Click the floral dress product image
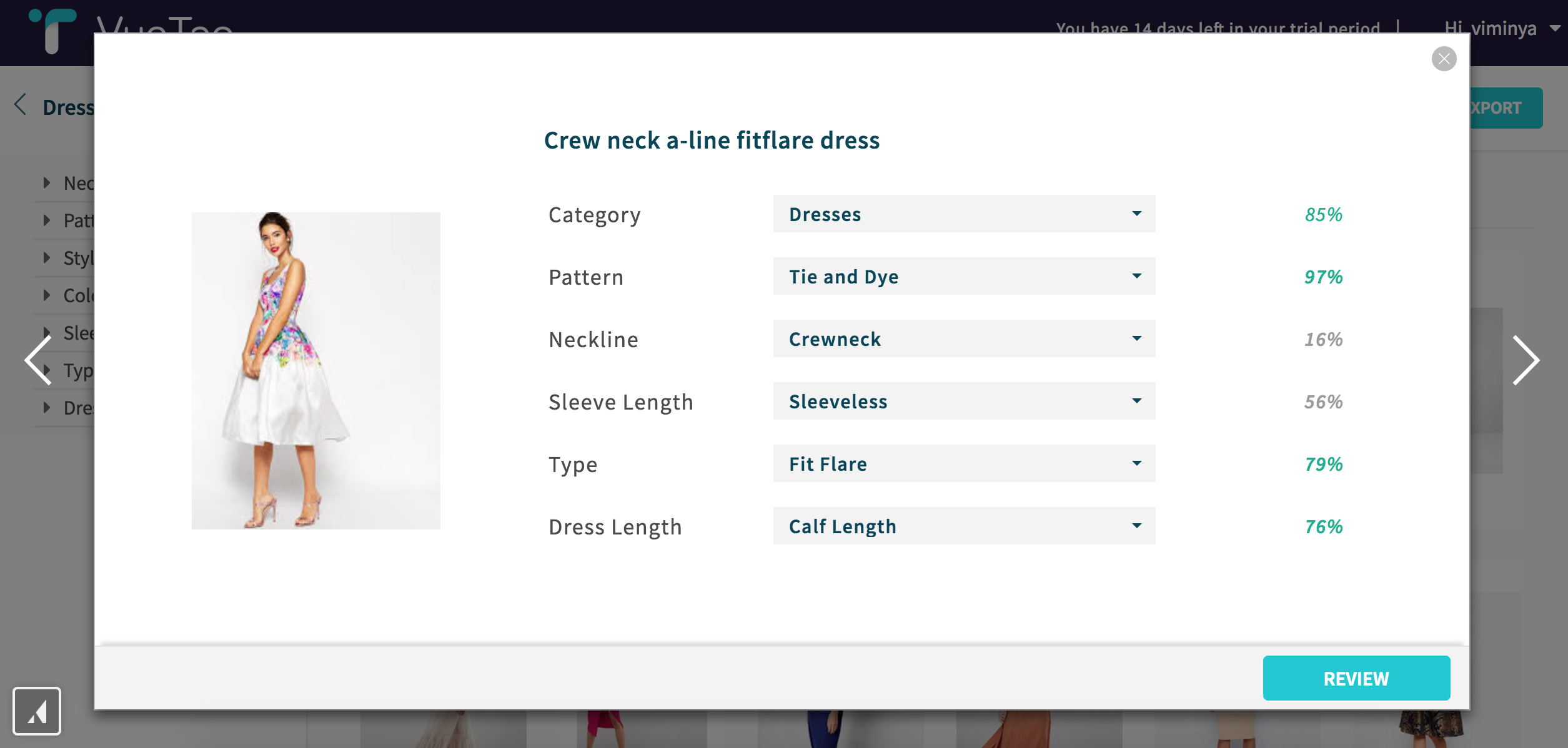 pyautogui.click(x=315, y=371)
